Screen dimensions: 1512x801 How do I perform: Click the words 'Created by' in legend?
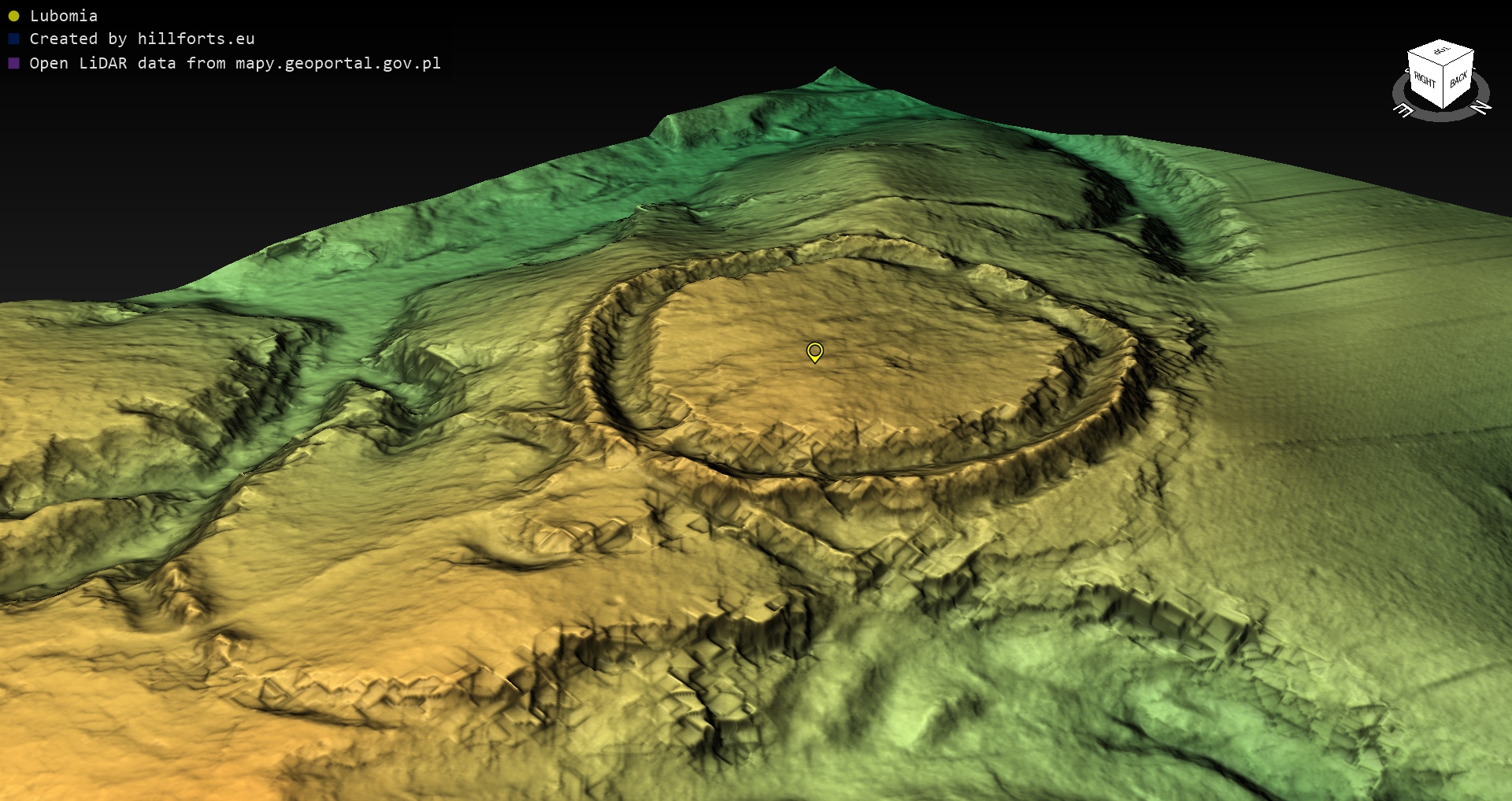click(78, 39)
